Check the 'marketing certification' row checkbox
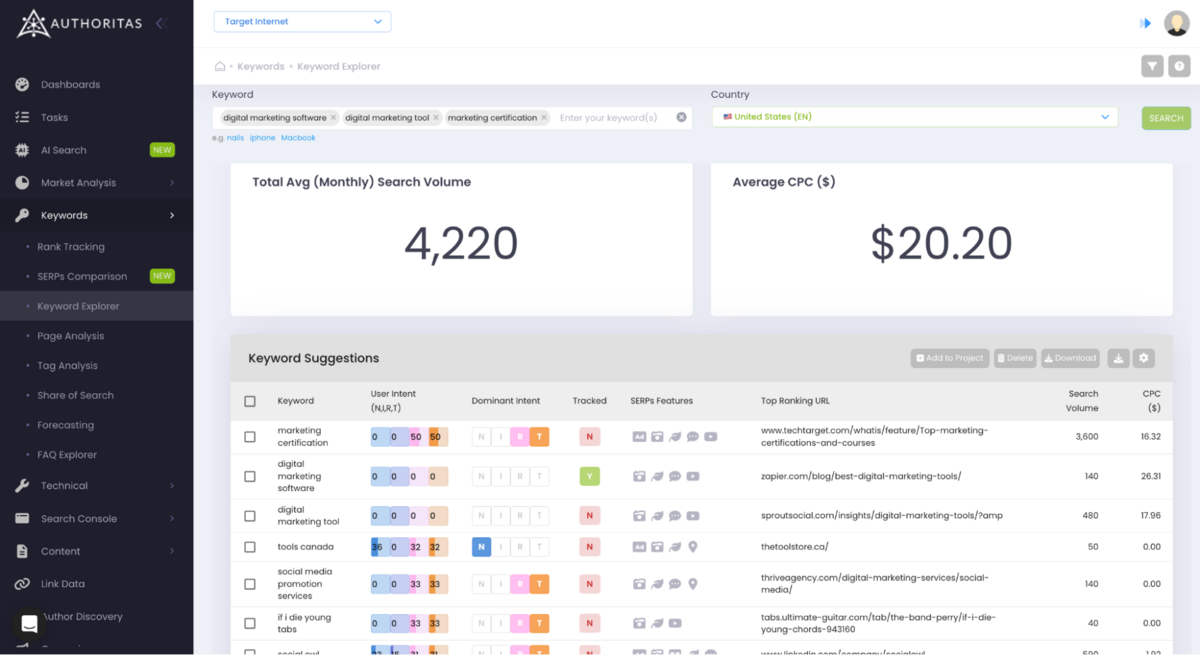The width and height of the screenshot is (1200, 655). click(250, 437)
